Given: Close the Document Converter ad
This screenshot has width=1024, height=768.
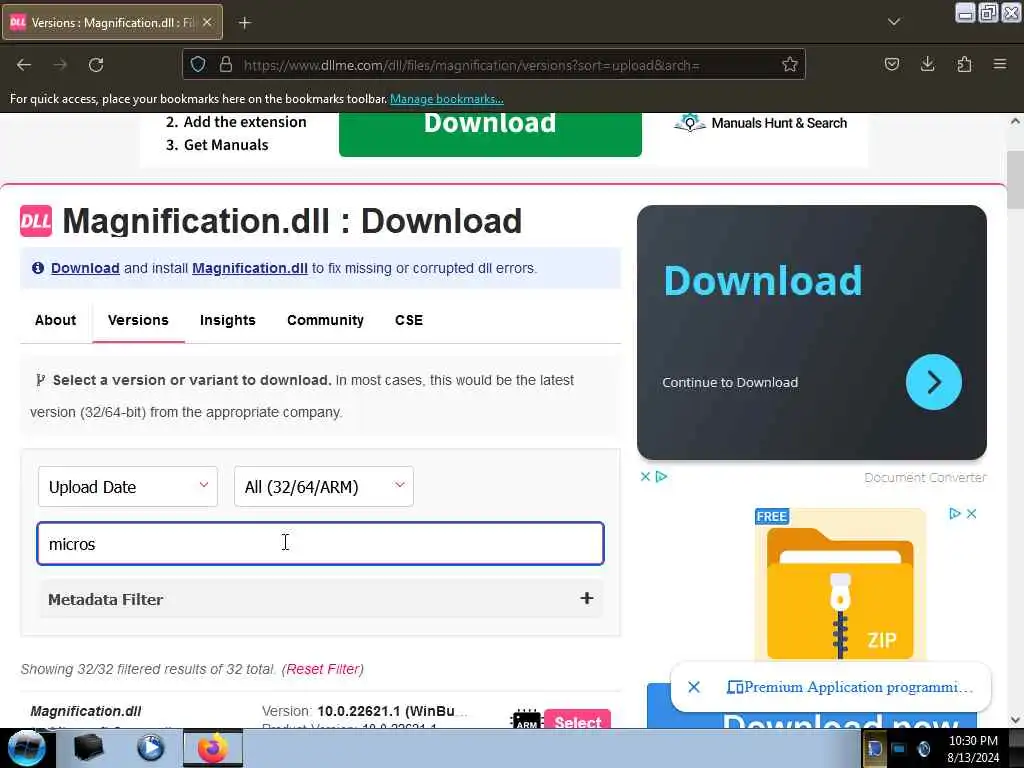Looking at the screenshot, I should (x=645, y=477).
